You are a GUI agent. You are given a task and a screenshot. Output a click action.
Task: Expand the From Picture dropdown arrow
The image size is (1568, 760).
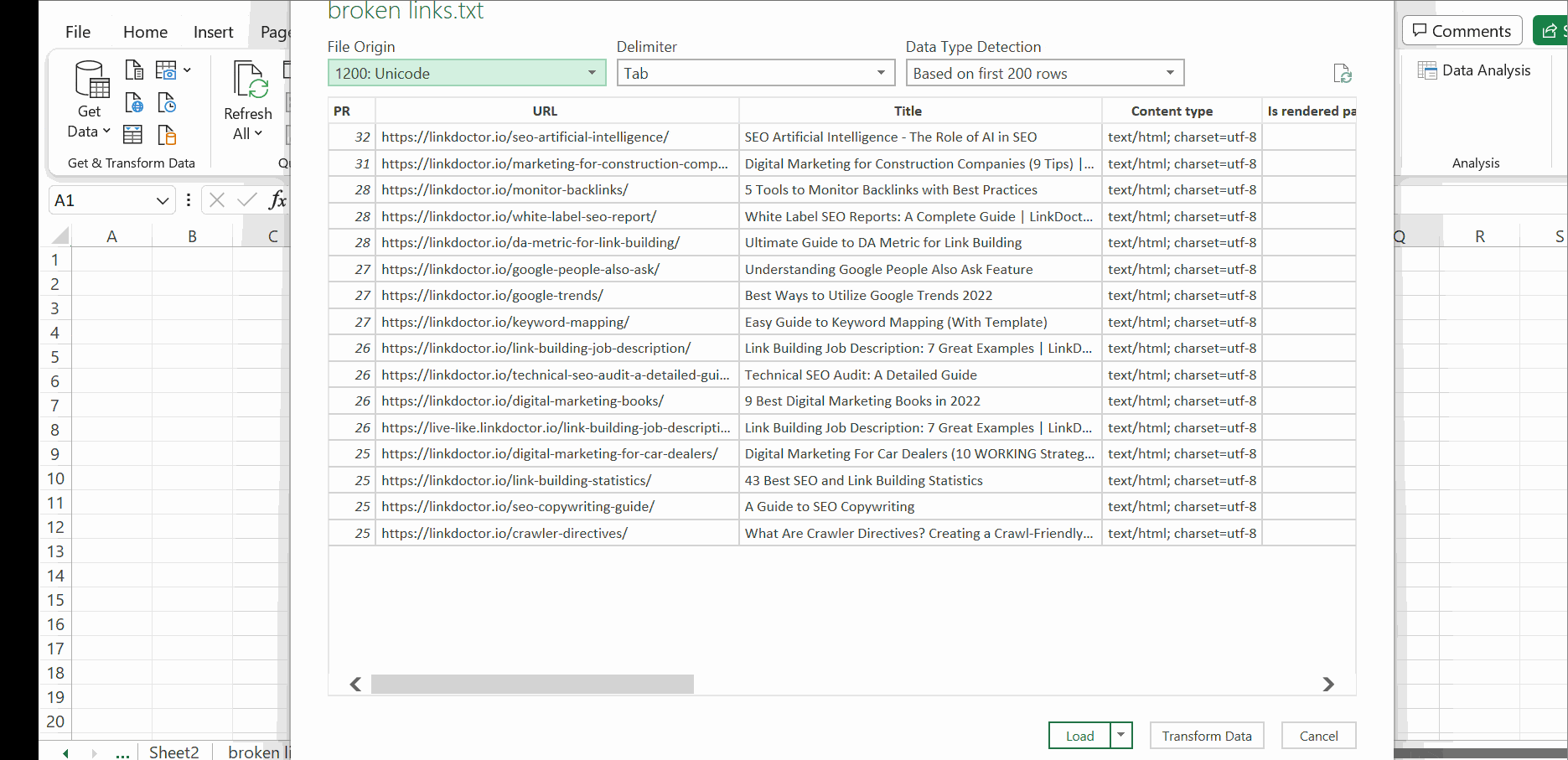pyautogui.click(x=187, y=70)
